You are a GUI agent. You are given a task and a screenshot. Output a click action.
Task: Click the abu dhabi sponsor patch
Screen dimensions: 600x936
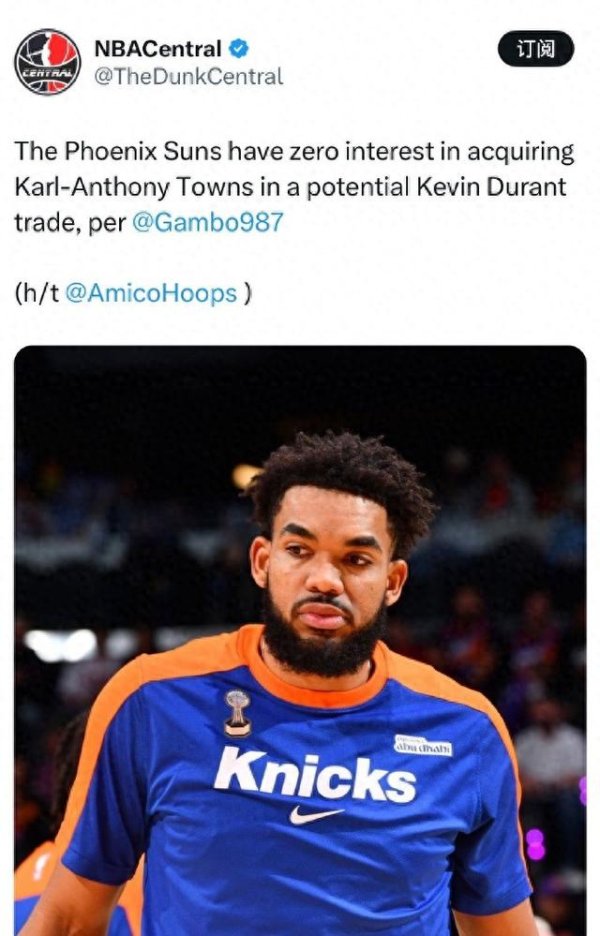(x=423, y=746)
